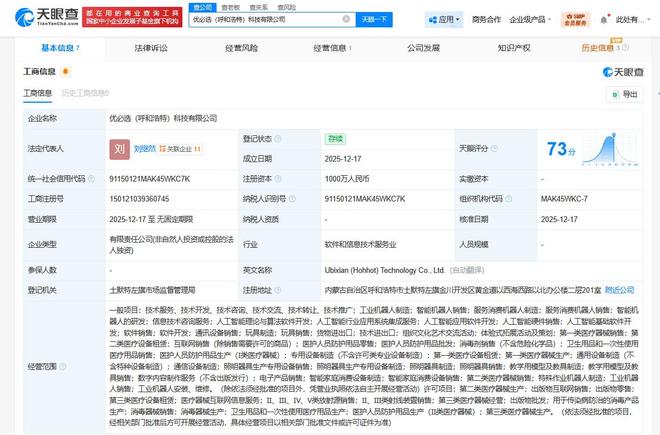Switch to the 公司发展 tab
This screenshot has width=660, height=435.
[x=423, y=48]
